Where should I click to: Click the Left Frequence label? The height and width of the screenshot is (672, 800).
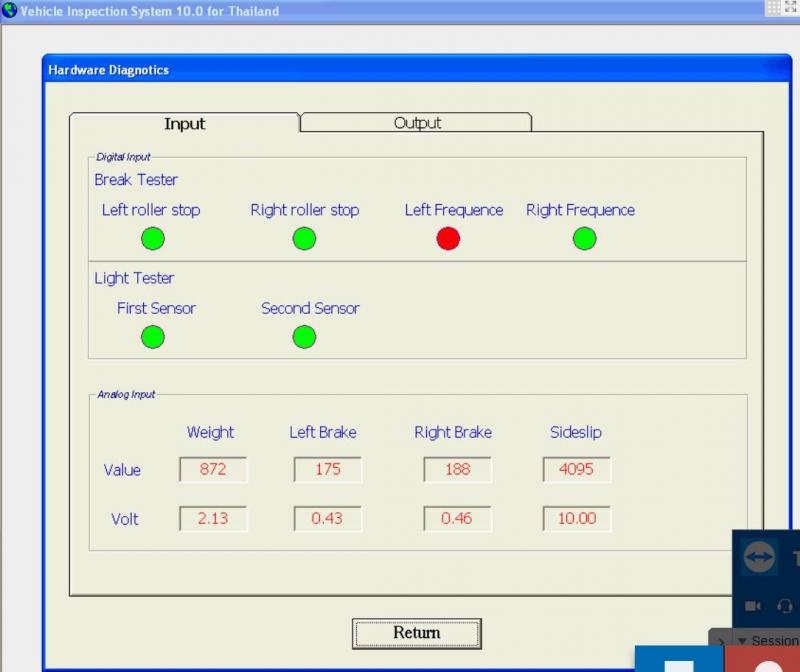454,210
